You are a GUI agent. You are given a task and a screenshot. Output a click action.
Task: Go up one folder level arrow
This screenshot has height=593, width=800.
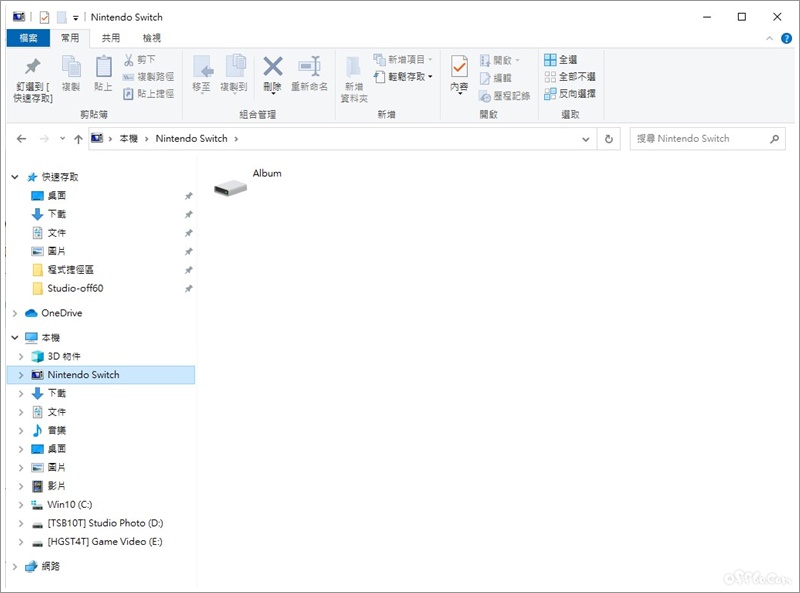coord(78,139)
